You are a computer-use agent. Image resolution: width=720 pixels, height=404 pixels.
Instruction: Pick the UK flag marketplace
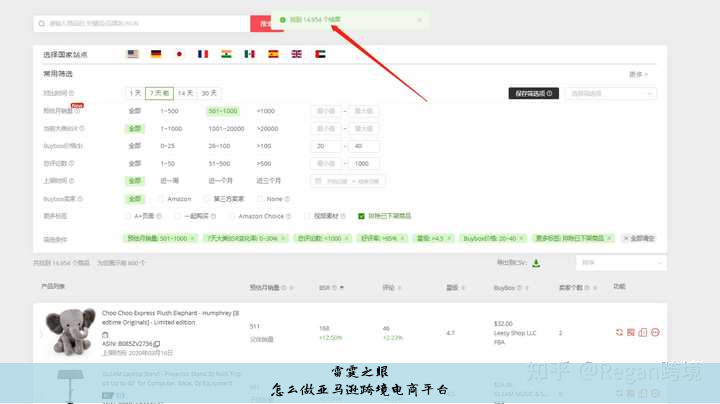[296, 54]
